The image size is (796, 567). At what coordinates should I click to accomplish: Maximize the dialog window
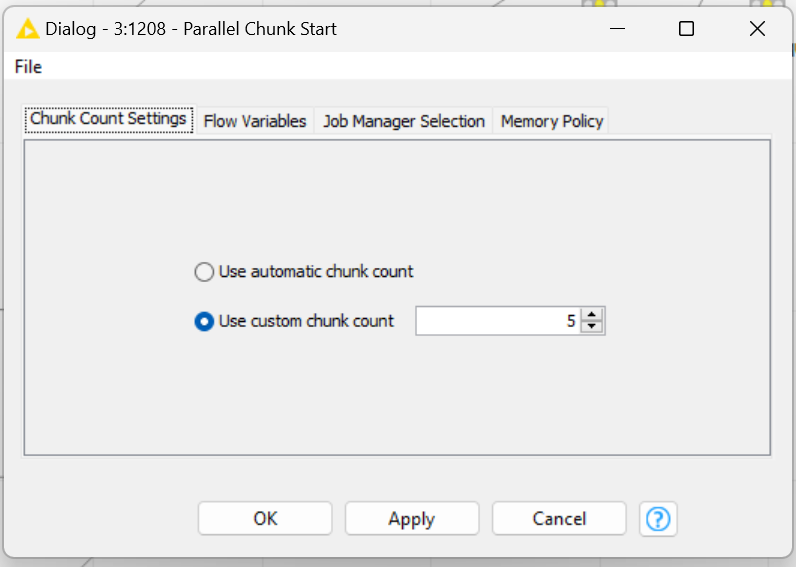[x=686, y=29]
